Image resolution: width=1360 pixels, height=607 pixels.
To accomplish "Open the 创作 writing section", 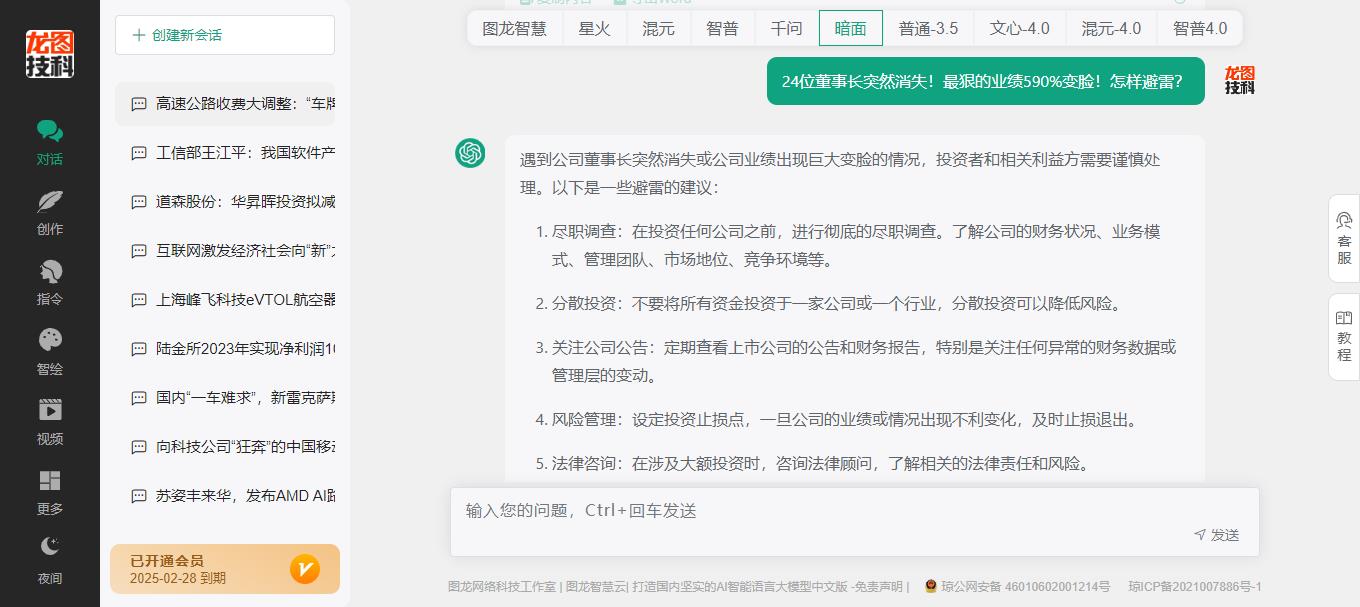I will coord(50,214).
